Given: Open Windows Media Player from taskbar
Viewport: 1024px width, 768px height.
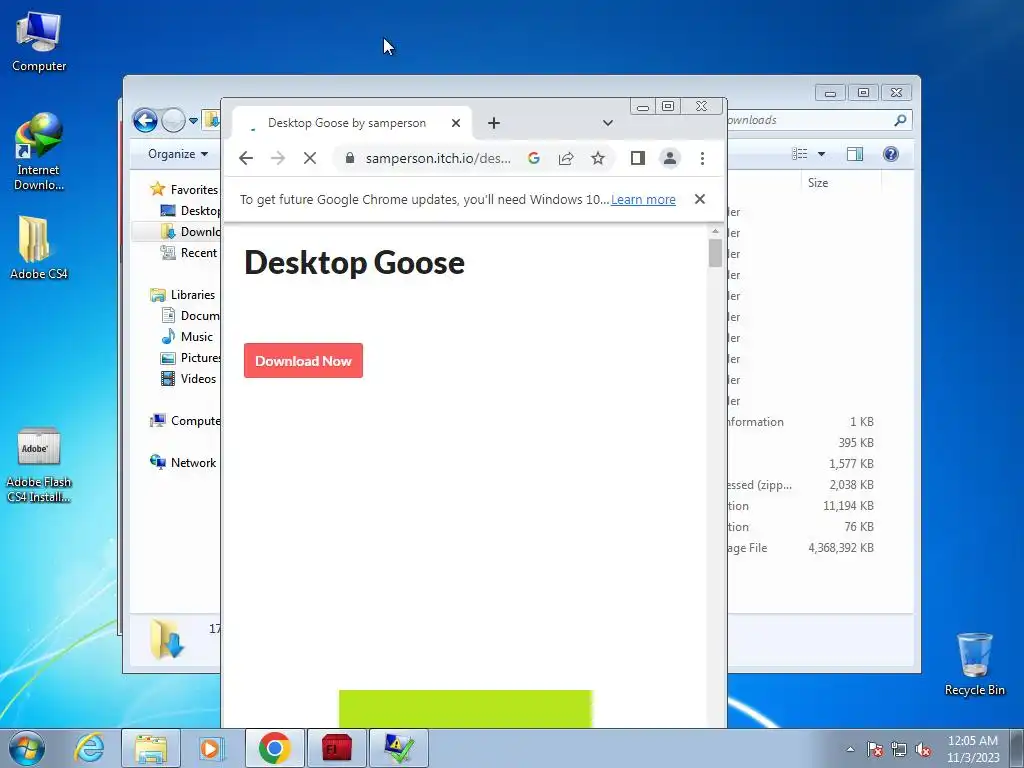Looking at the screenshot, I should [212, 748].
